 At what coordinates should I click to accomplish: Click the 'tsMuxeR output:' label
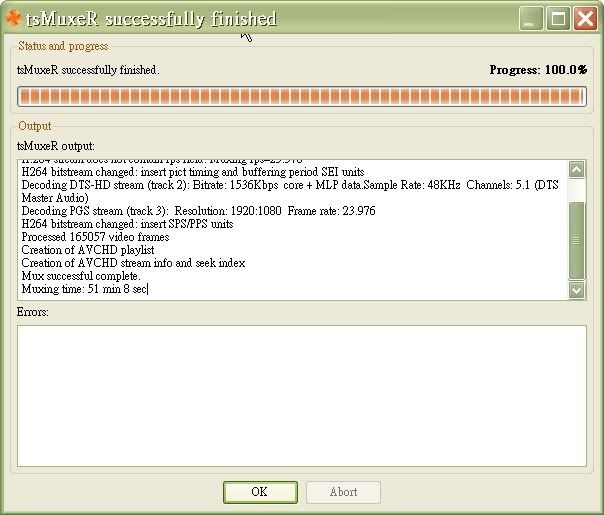point(56,146)
